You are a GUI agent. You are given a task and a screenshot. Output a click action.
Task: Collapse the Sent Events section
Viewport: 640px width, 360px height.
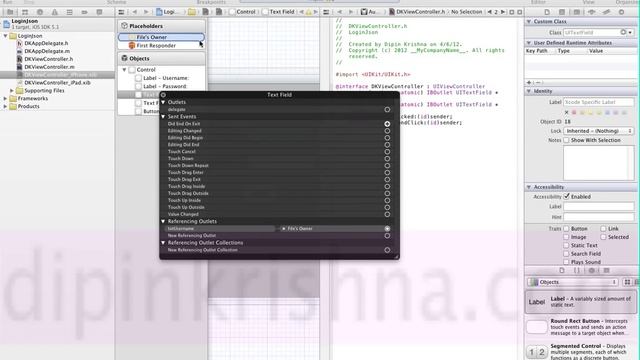click(163, 117)
